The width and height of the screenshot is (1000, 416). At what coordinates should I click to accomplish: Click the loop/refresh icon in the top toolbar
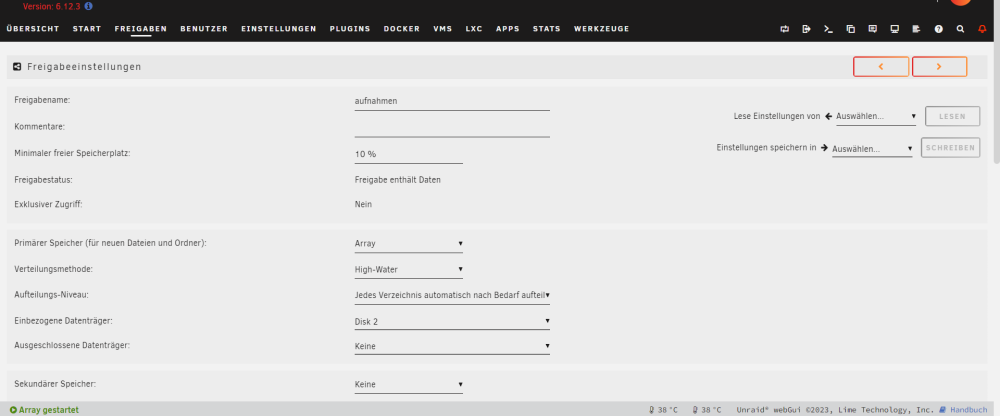click(x=784, y=29)
